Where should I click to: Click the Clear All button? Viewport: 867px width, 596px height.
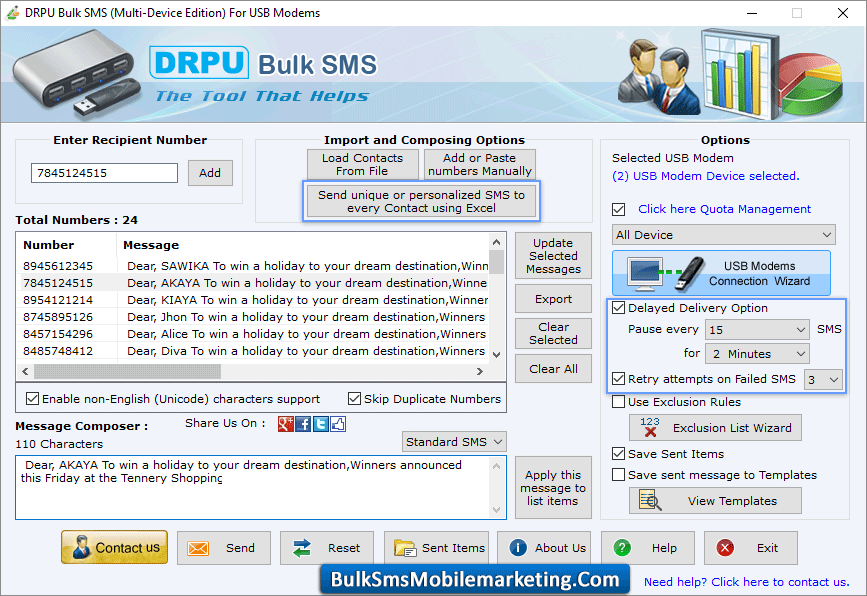pos(553,369)
